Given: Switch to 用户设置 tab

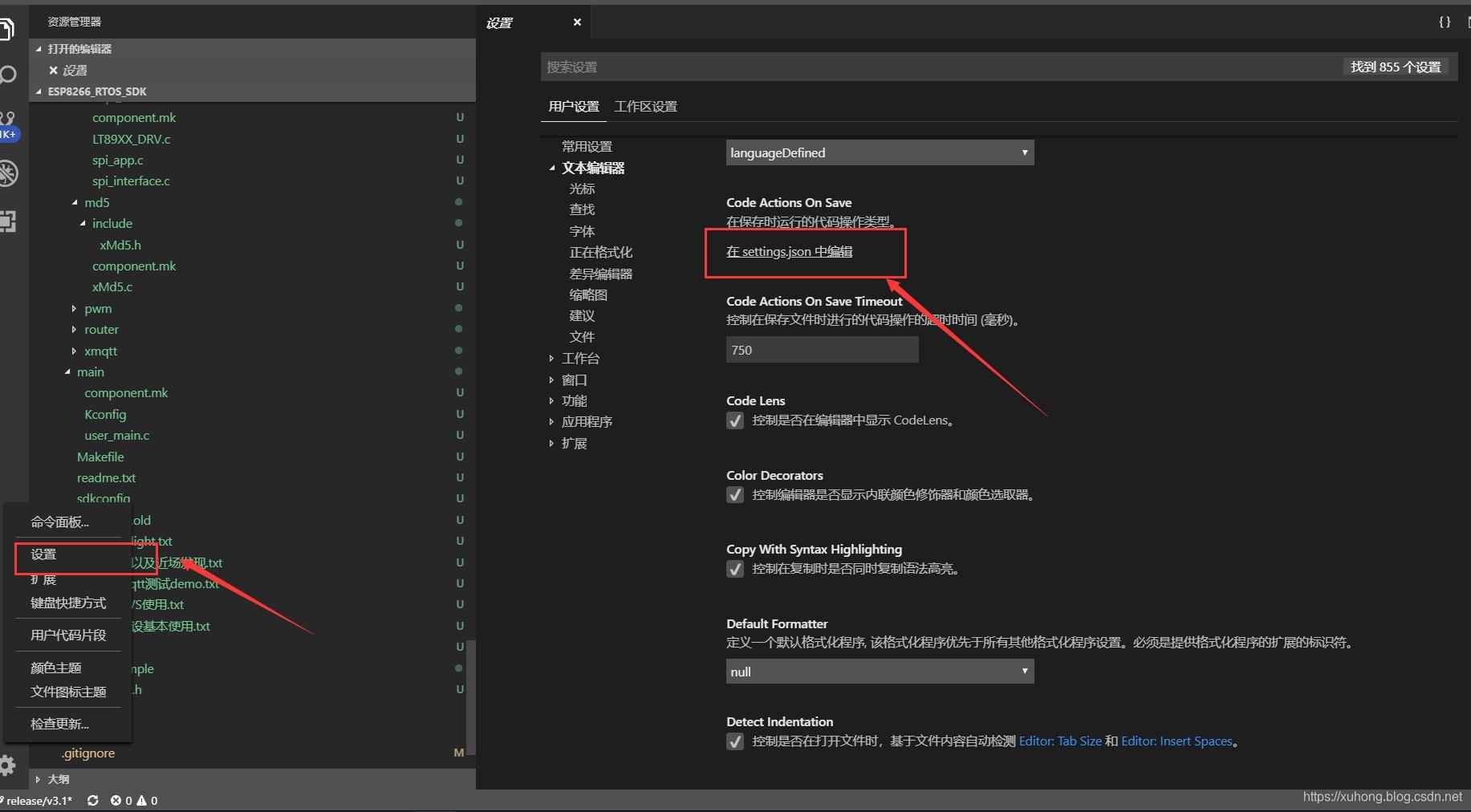Looking at the screenshot, I should [x=574, y=107].
